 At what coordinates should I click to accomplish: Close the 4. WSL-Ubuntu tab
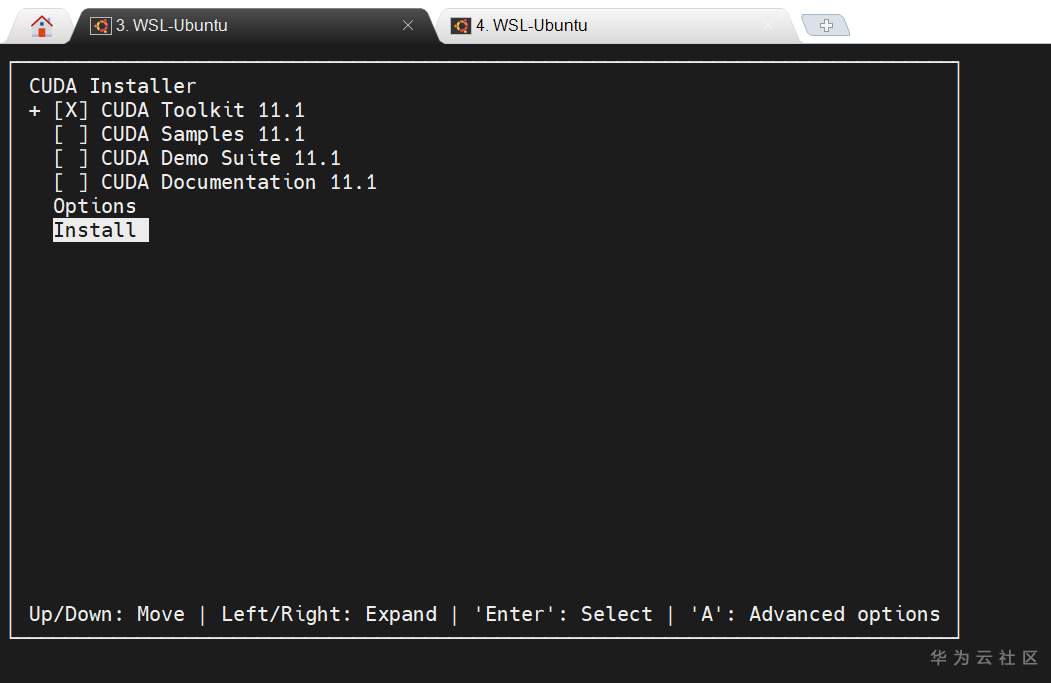[x=768, y=26]
